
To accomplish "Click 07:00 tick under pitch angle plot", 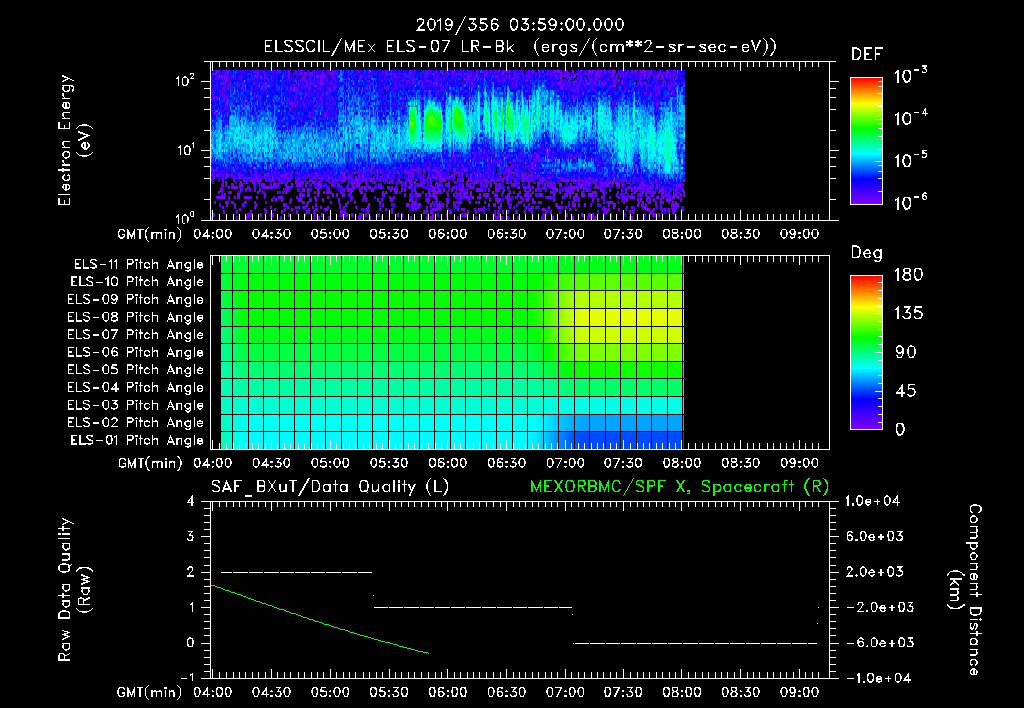I will [565, 463].
